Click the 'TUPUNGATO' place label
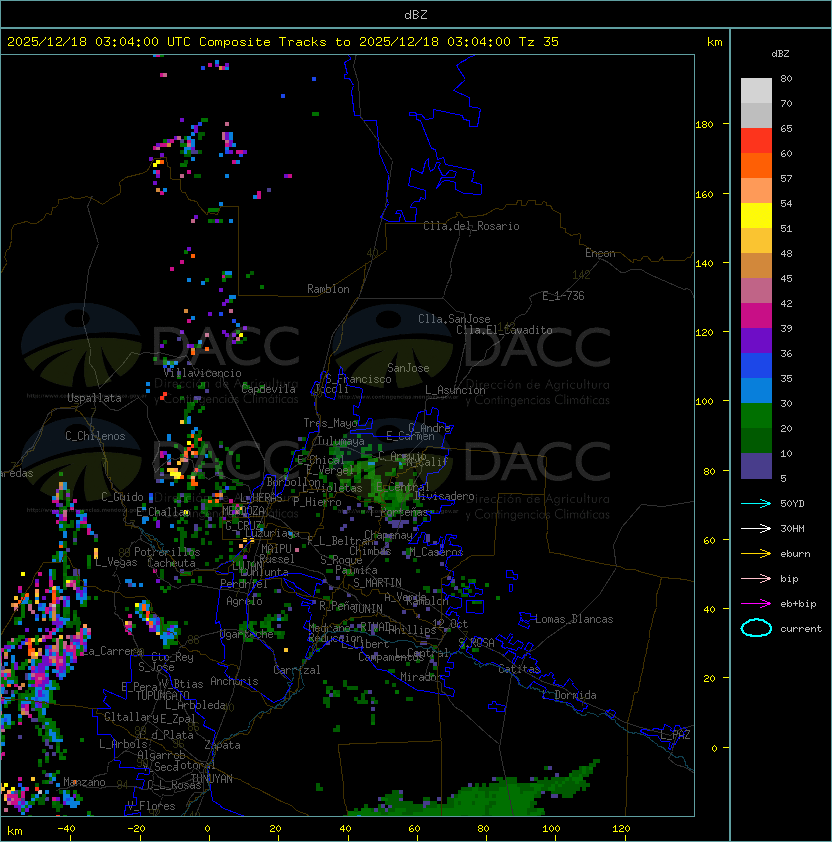 (162, 695)
